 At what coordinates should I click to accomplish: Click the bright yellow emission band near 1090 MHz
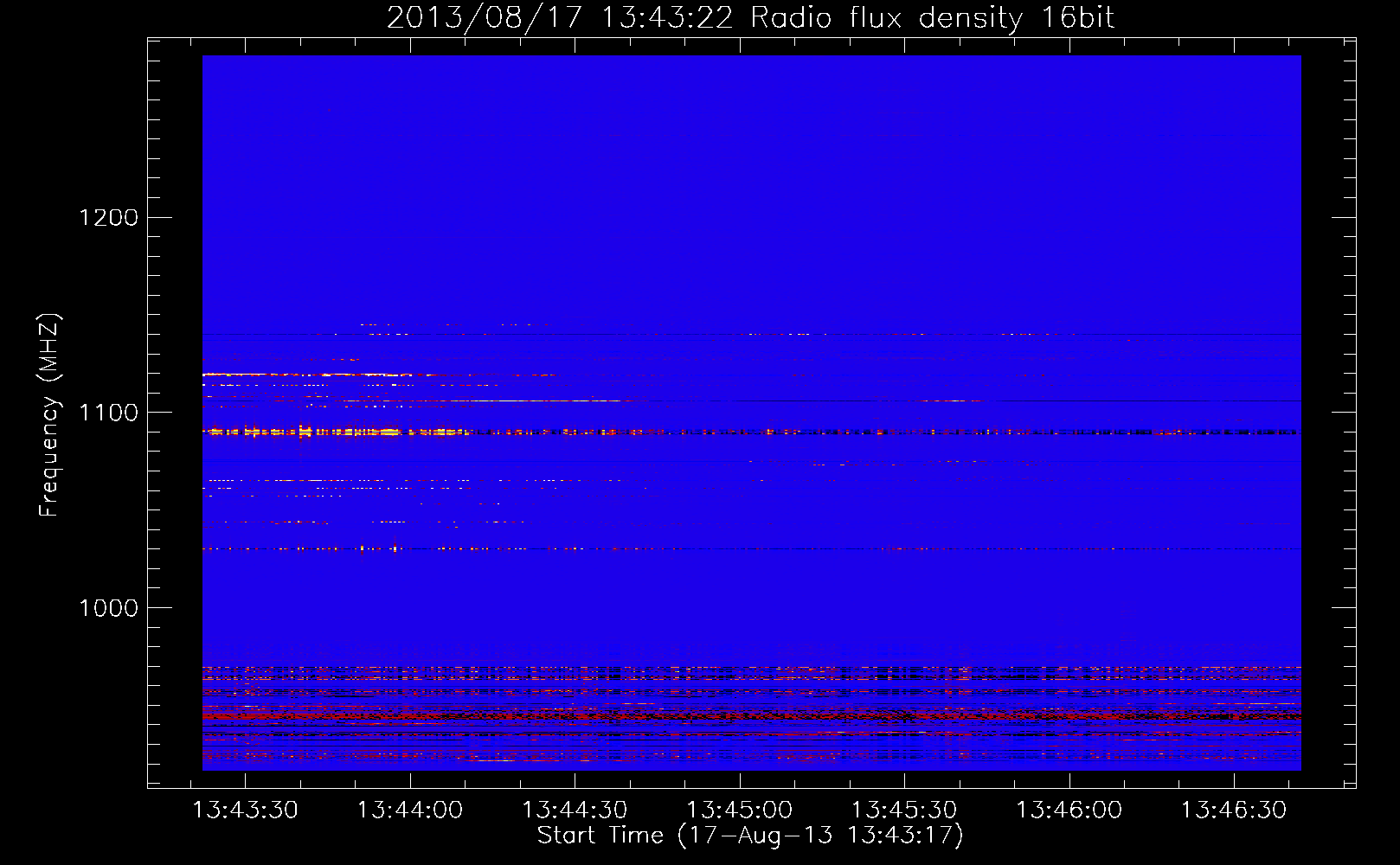click(x=336, y=431)
